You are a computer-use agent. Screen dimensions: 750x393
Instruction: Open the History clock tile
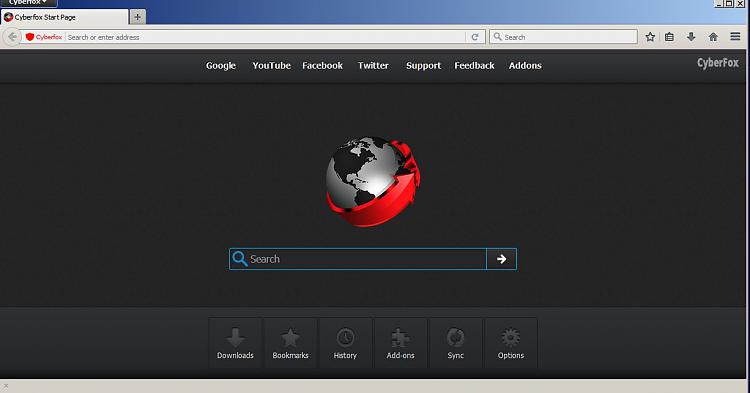(x=345, y=343)
